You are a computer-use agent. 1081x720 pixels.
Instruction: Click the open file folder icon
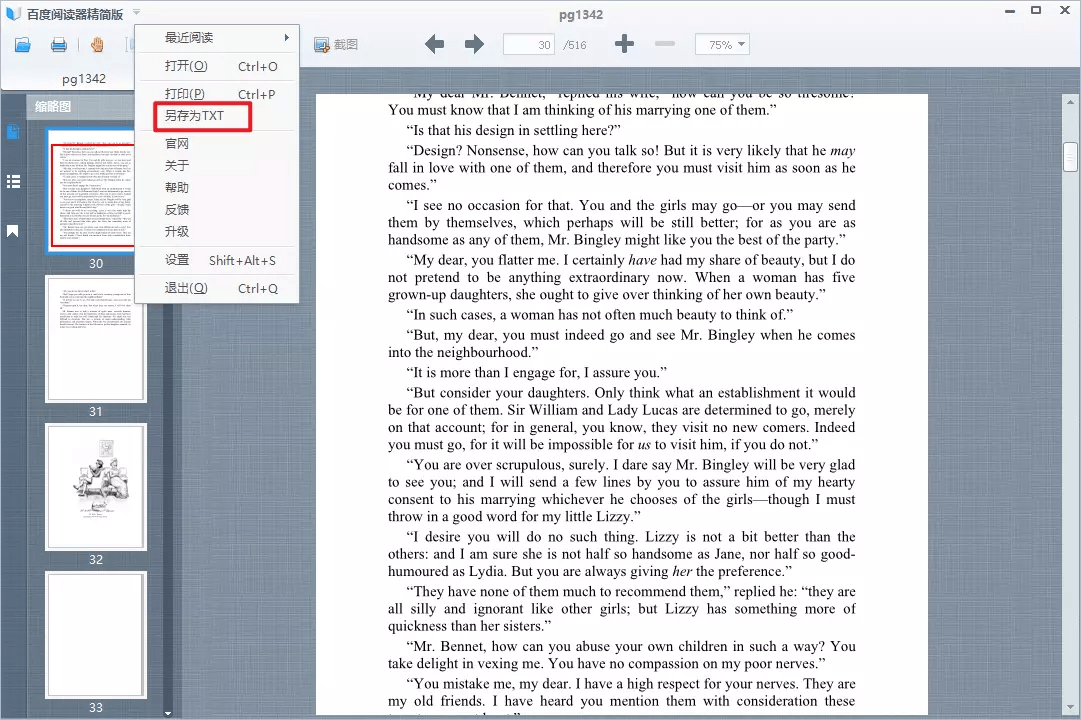click(x=23, y=45)
